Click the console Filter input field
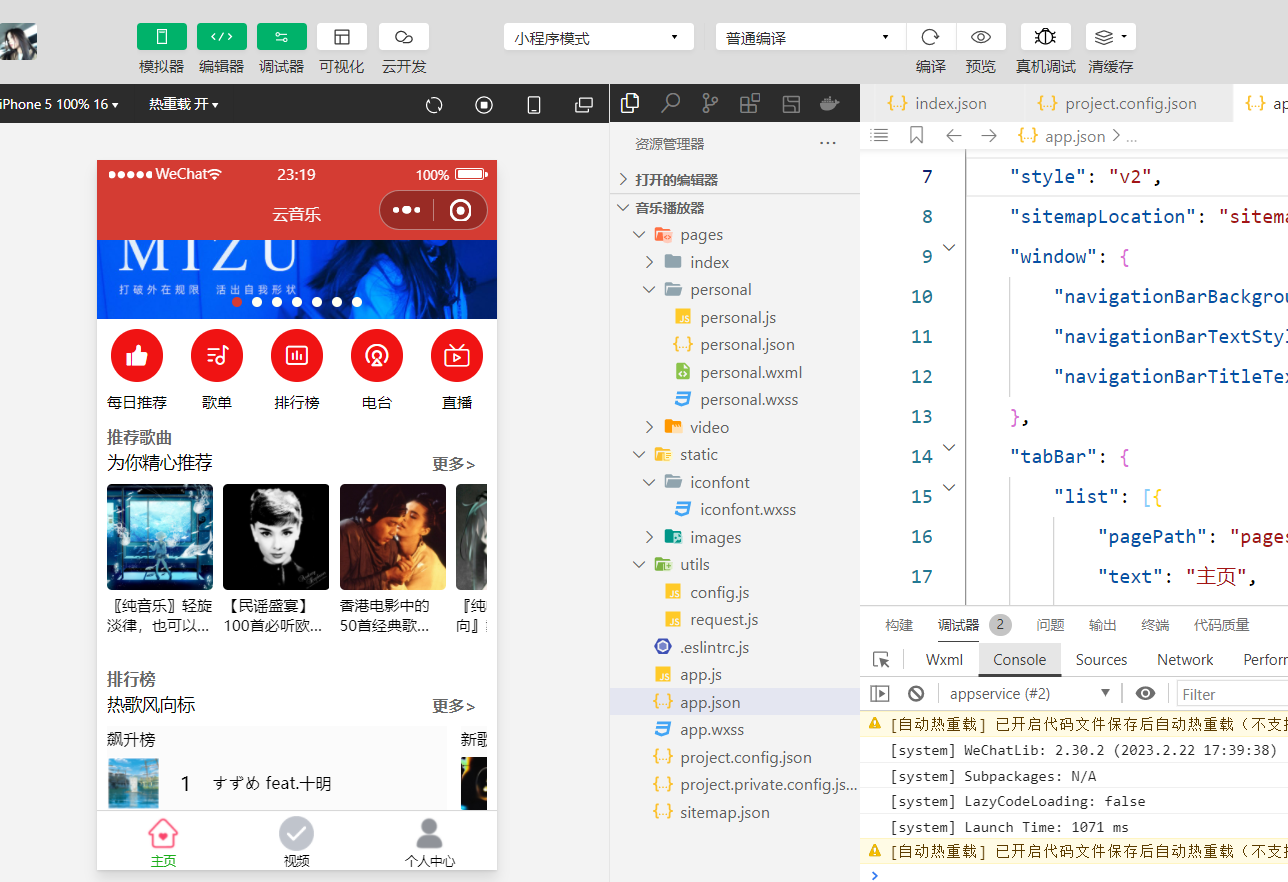The width and height of the screenshot is (1288, 882). tap(1230, 694)
